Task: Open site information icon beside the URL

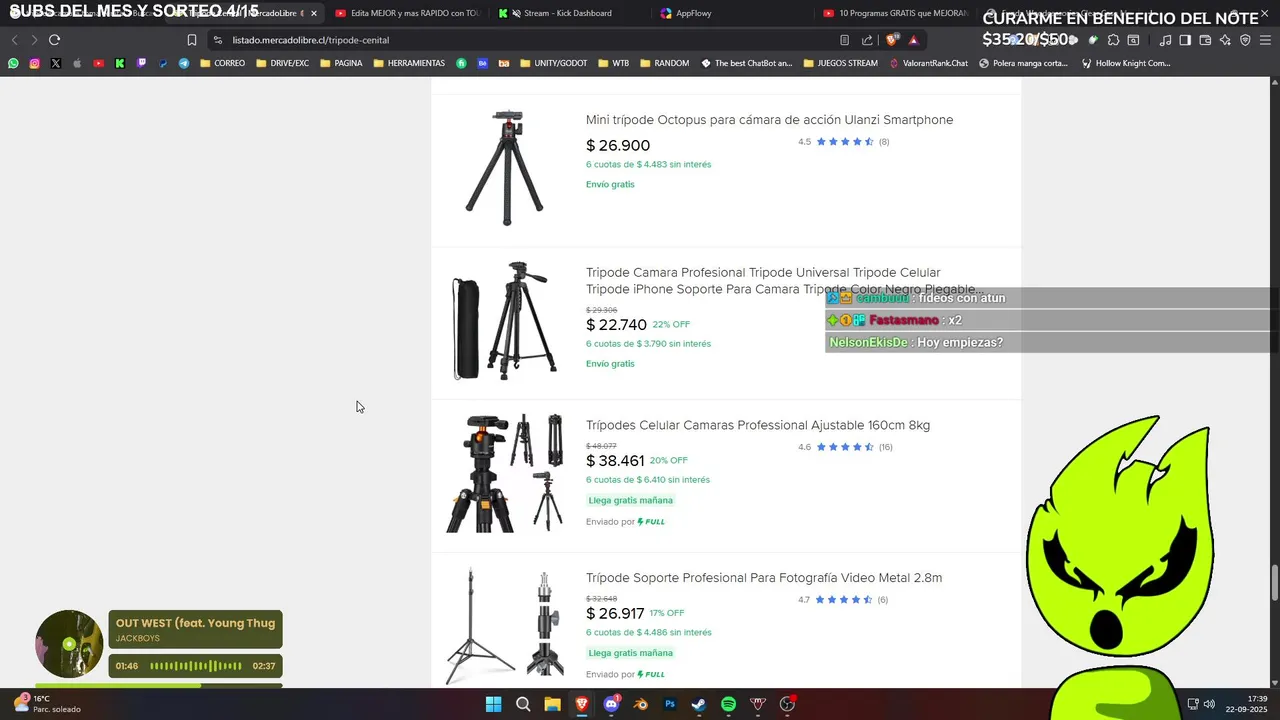Action: click(218, 40)
